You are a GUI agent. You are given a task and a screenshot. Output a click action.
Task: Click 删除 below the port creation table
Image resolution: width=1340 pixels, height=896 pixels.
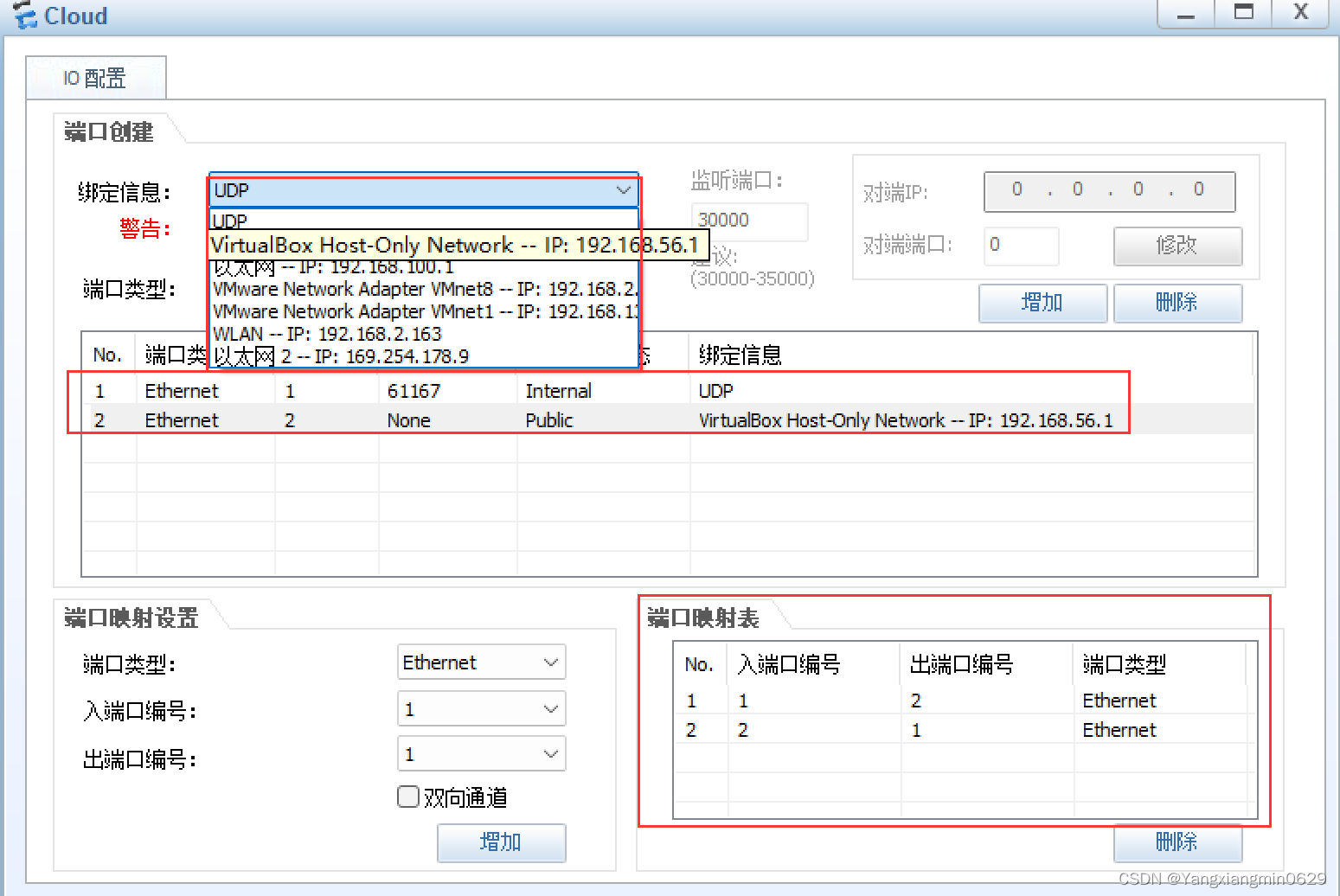click(1177, 303)
